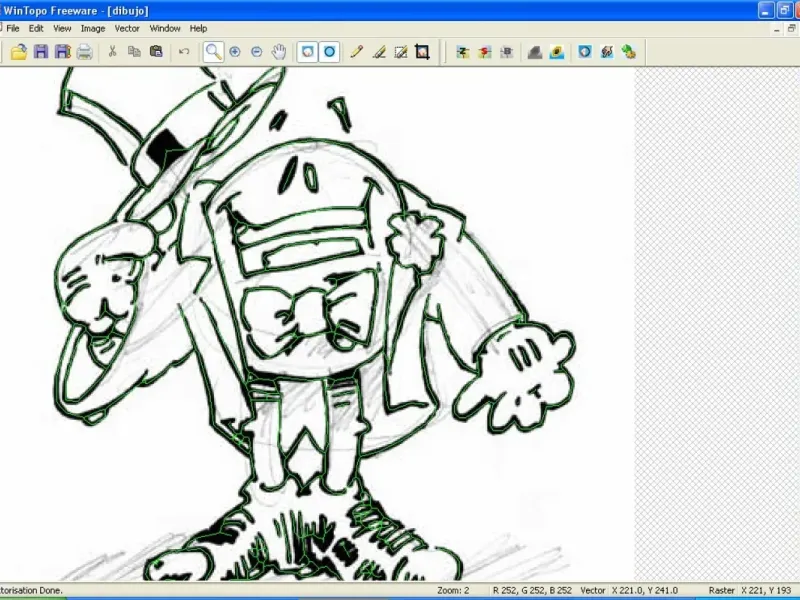
Task: Click the Zoom Out minus icon
Action: [257, 52]
